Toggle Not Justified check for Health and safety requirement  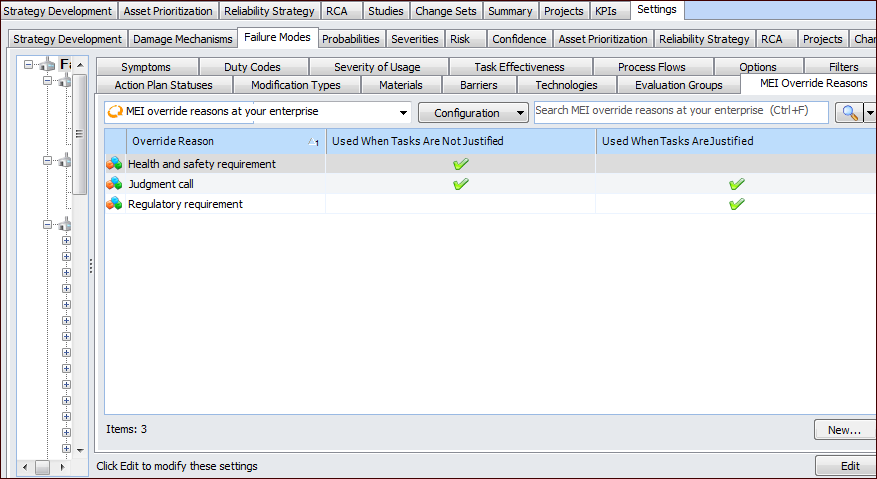tap(461, 164)
